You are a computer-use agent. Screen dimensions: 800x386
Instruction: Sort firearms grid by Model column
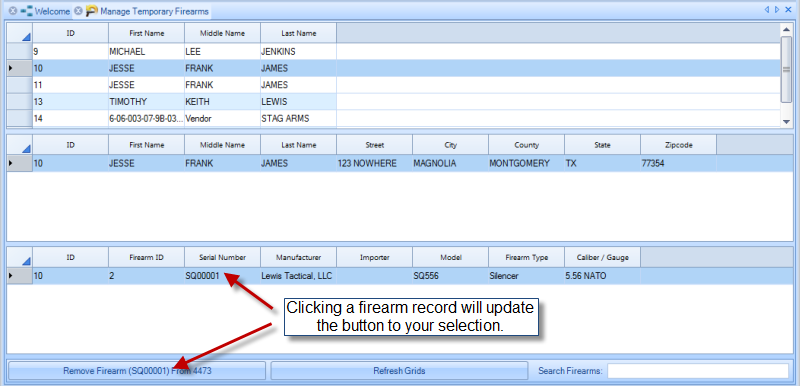click(451, 258)
